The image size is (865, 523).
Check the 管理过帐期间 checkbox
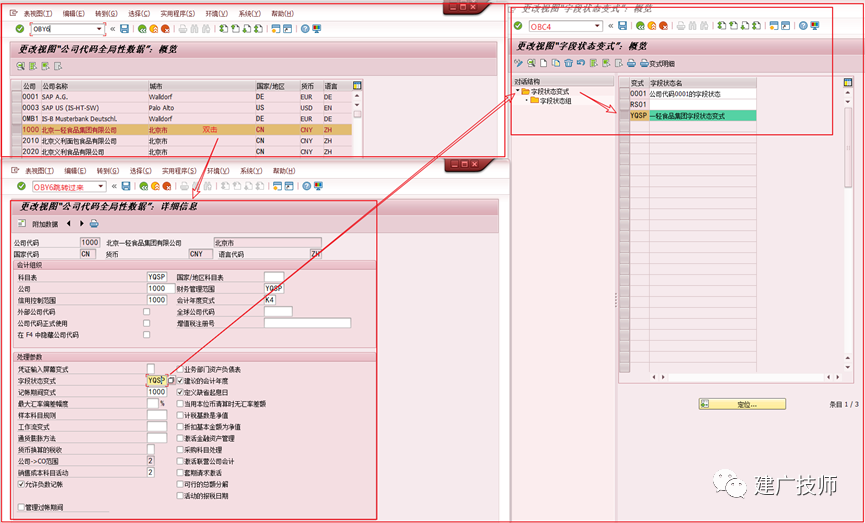click(x=21, y=507)
